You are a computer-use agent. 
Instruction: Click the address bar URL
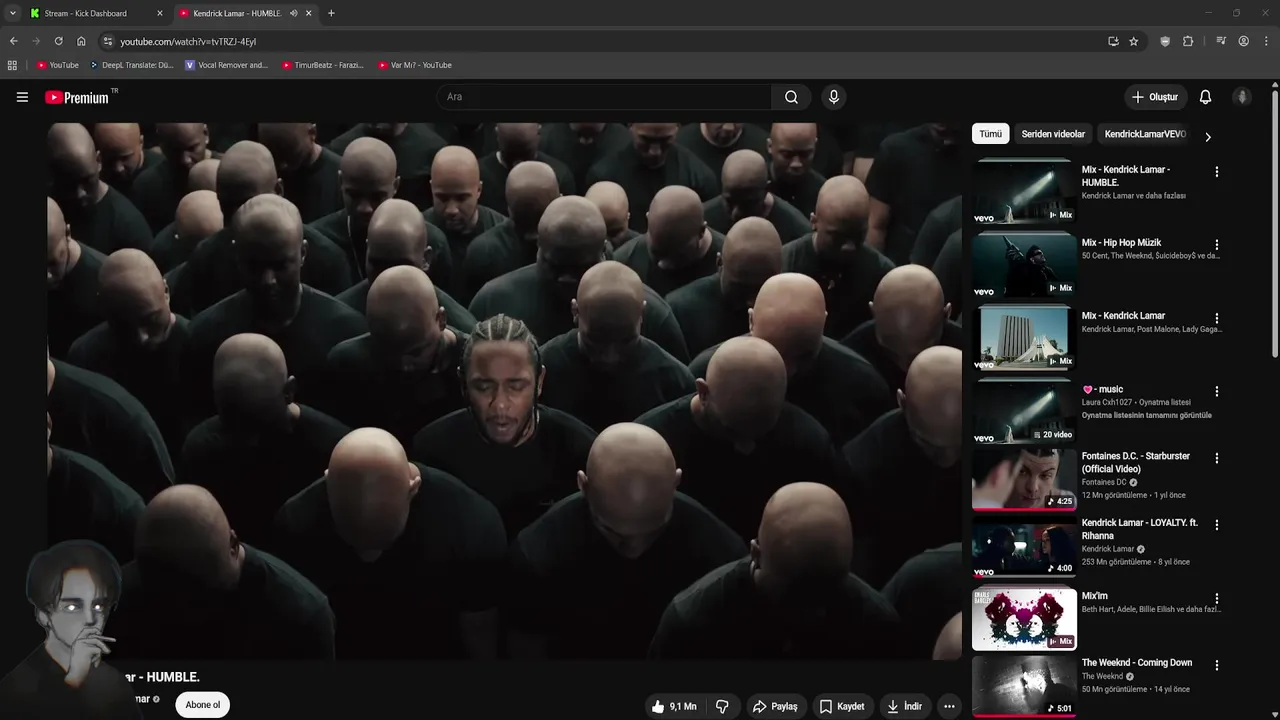pos(188,41)
